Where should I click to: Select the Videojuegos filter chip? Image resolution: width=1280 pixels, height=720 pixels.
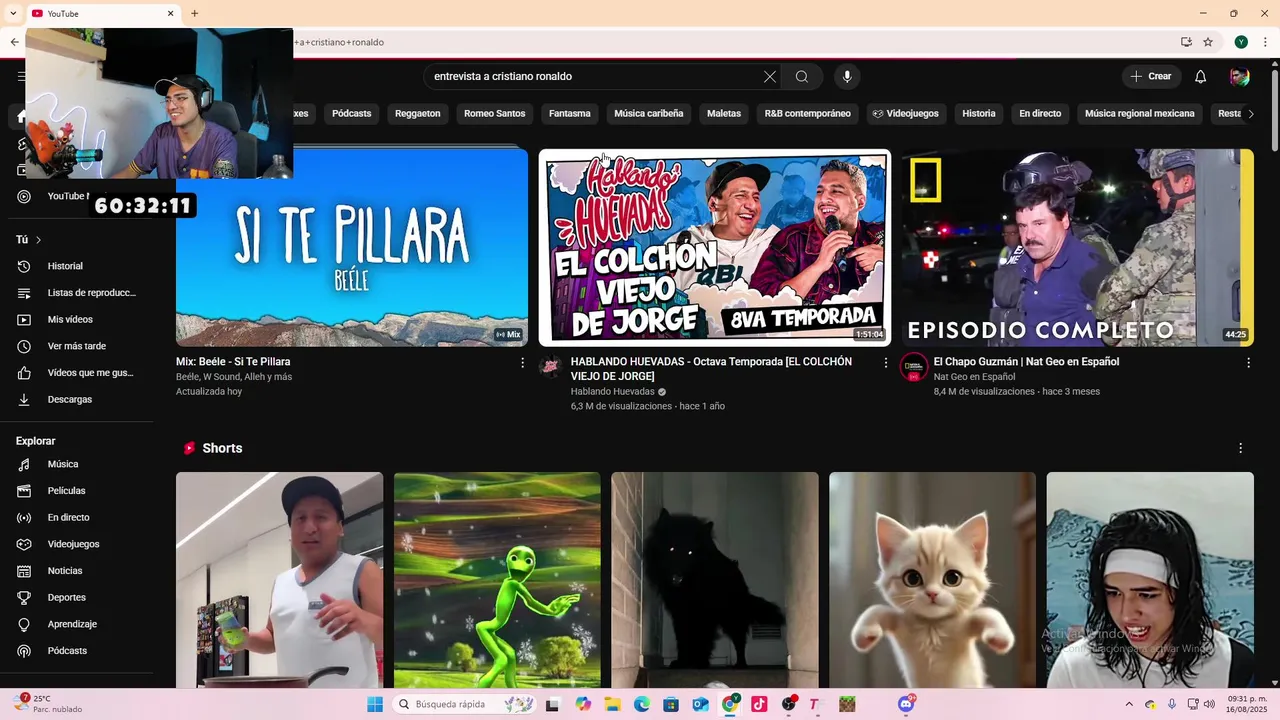coord(906,114)
